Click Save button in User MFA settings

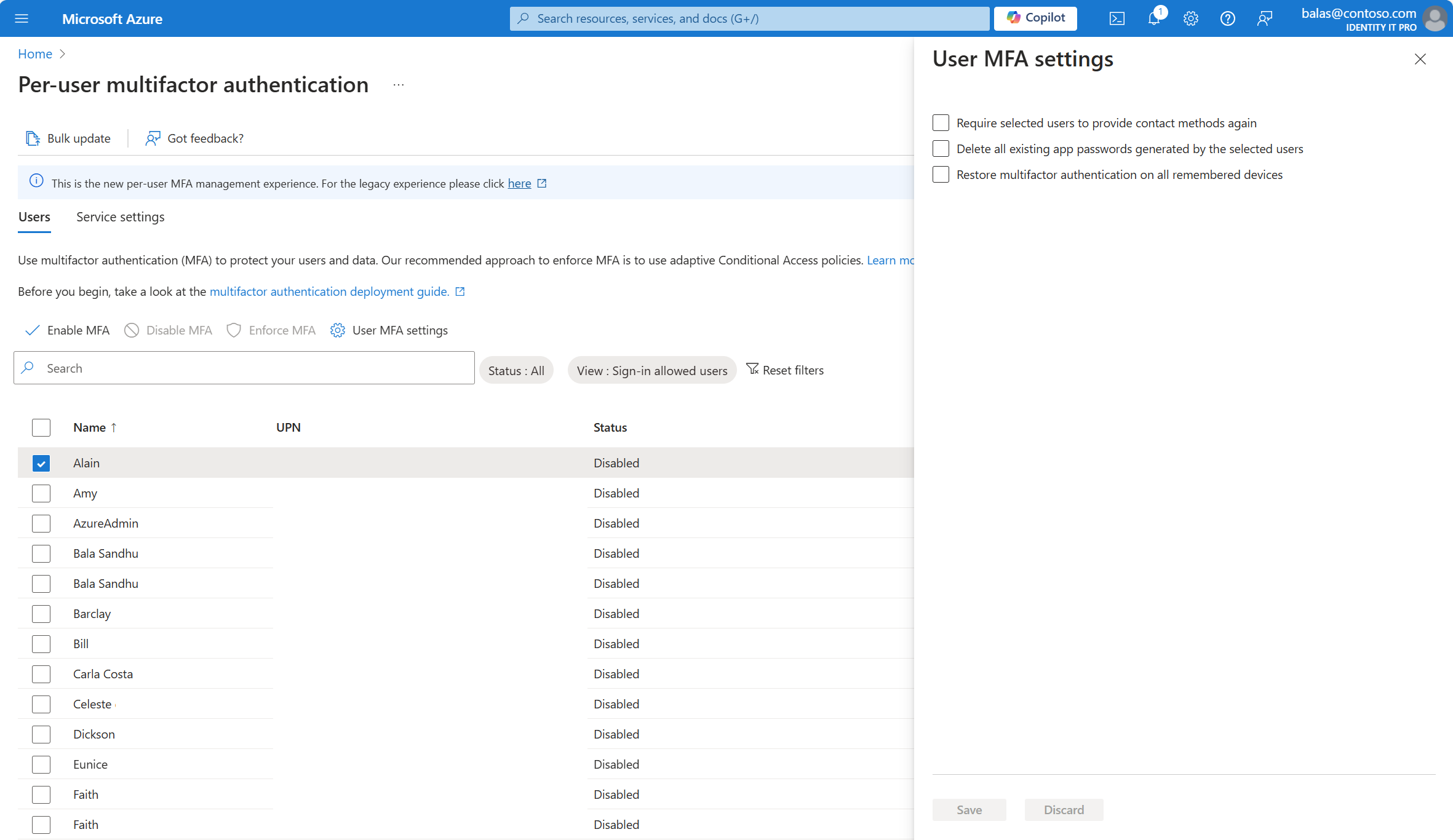969,810
